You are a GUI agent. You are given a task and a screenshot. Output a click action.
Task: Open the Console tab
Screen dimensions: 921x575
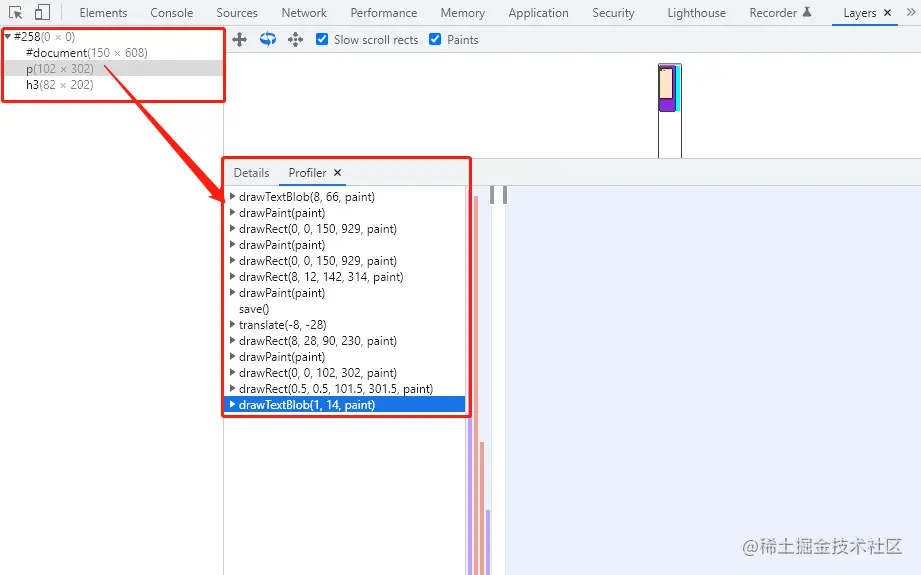pos(172,12)
